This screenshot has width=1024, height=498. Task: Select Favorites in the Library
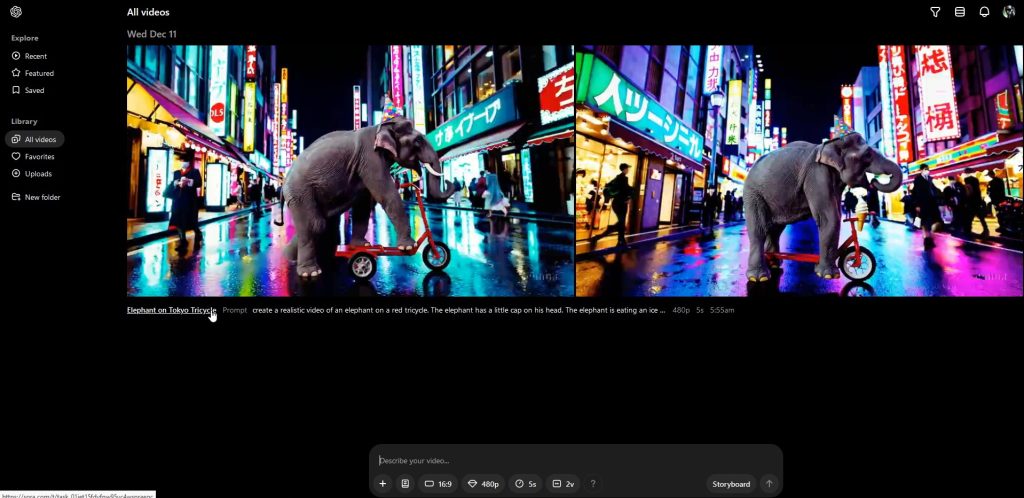[x=39, y=156]
